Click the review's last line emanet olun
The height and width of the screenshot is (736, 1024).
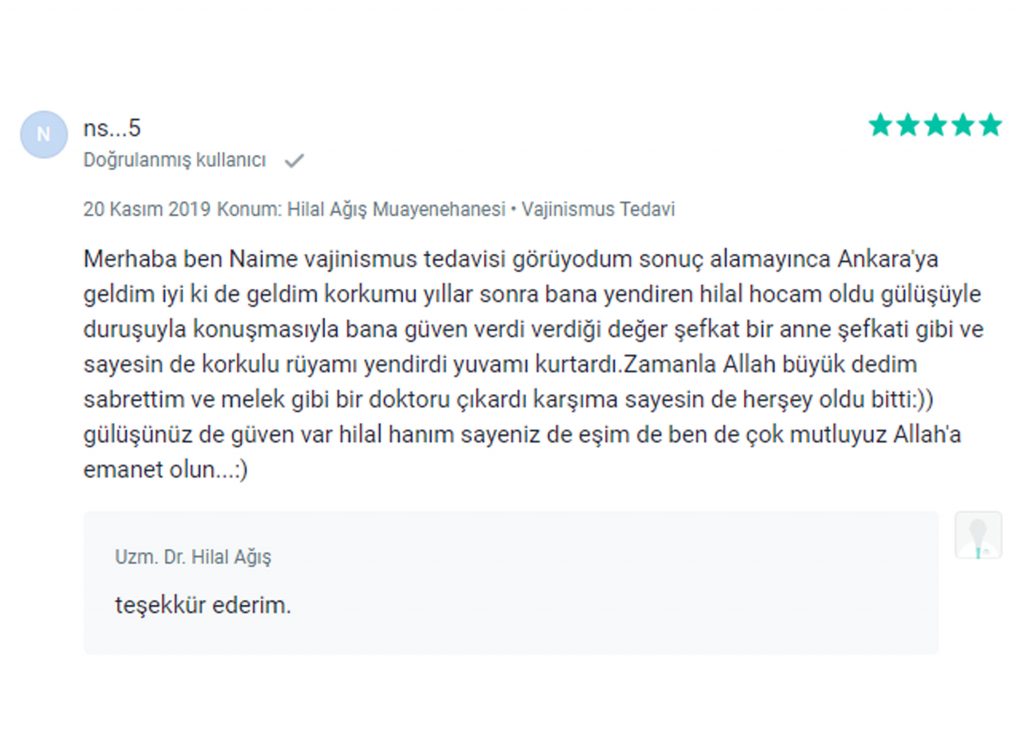[x=165, y=469]
